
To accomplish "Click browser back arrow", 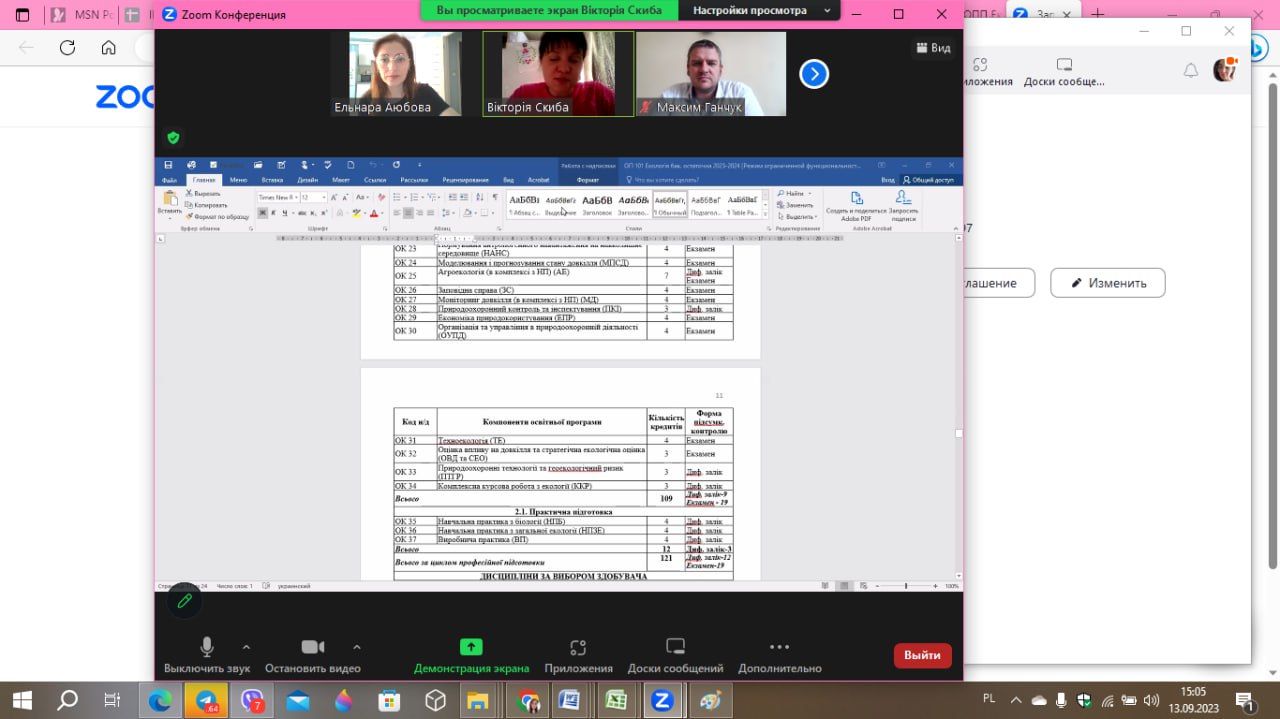I will click(26, 47).
